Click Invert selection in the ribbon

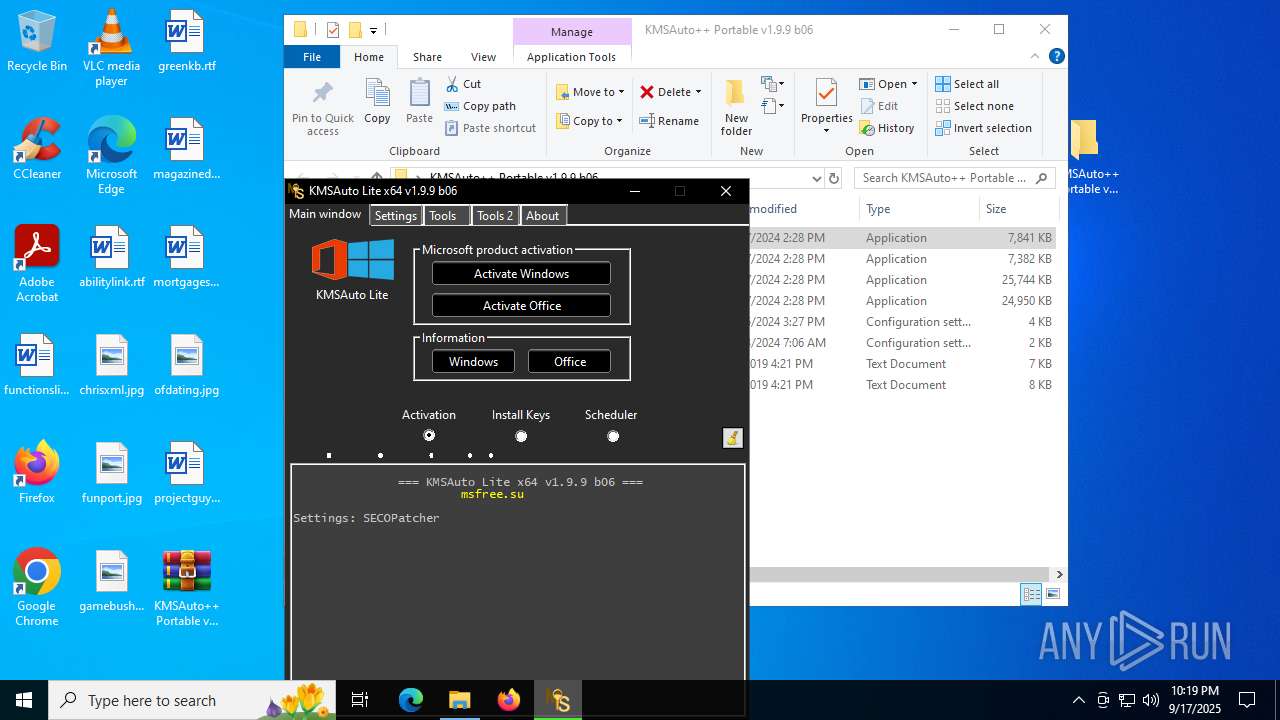[984, 128]
